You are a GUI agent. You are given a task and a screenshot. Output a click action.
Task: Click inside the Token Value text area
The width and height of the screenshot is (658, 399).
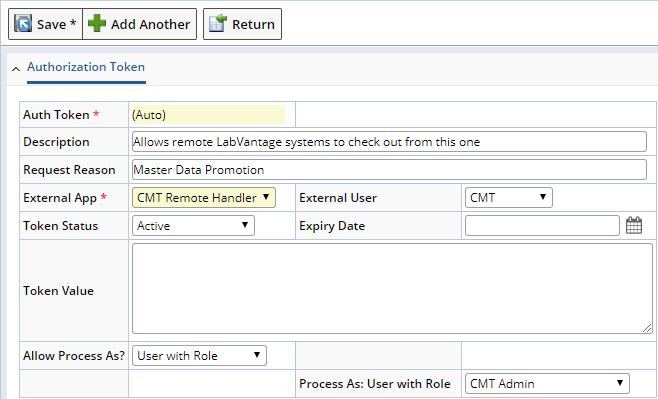point(392,289)
